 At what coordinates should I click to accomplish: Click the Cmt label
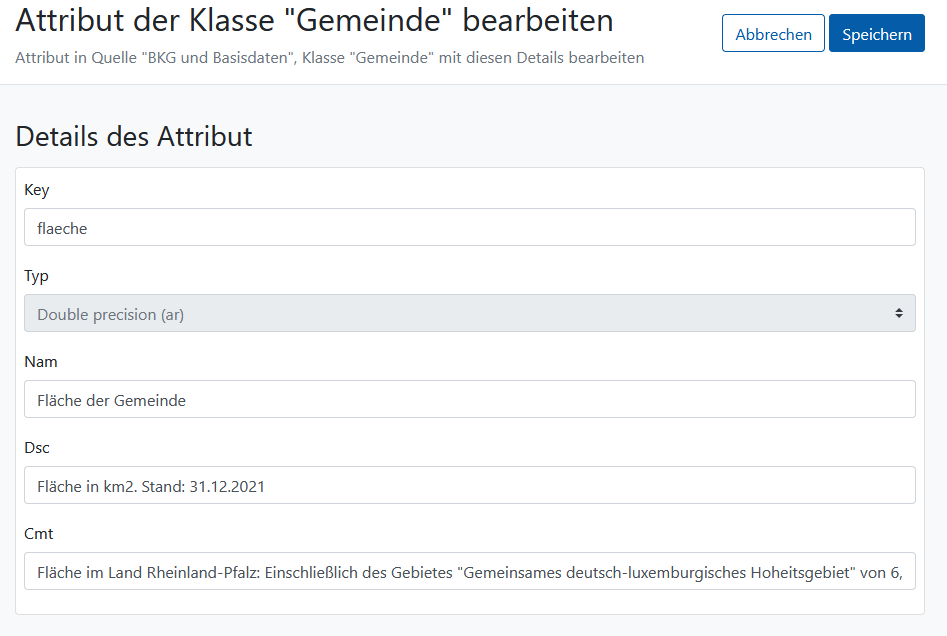click(x=39, y=533)
